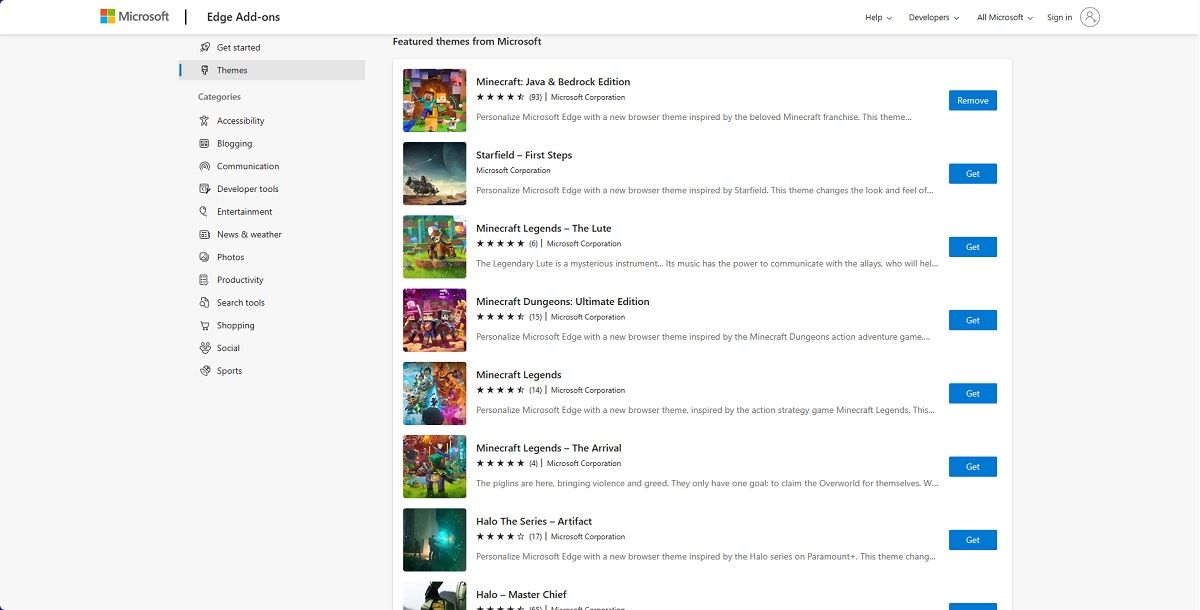The width and height of the screenshot is (1200, 610).
Task: Expand the All Microsoft dropdown
Action: [1003, 17]
